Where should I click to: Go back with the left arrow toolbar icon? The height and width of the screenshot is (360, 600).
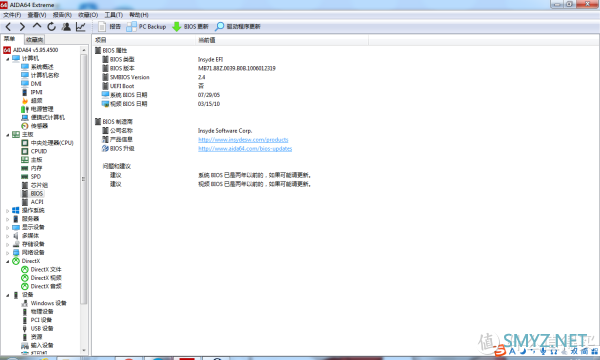click(8, 26)
